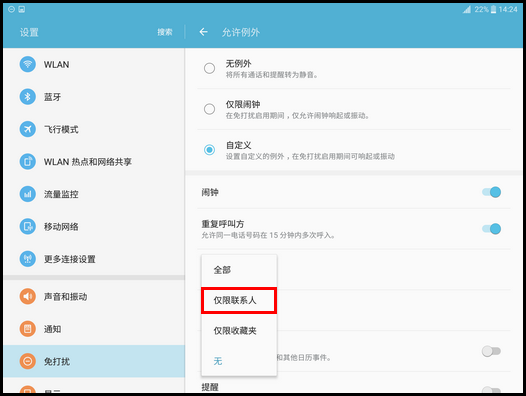Screen dimensions: 526x396
Task: Tap the notification icon for 通知
Action: coord(28,329)
